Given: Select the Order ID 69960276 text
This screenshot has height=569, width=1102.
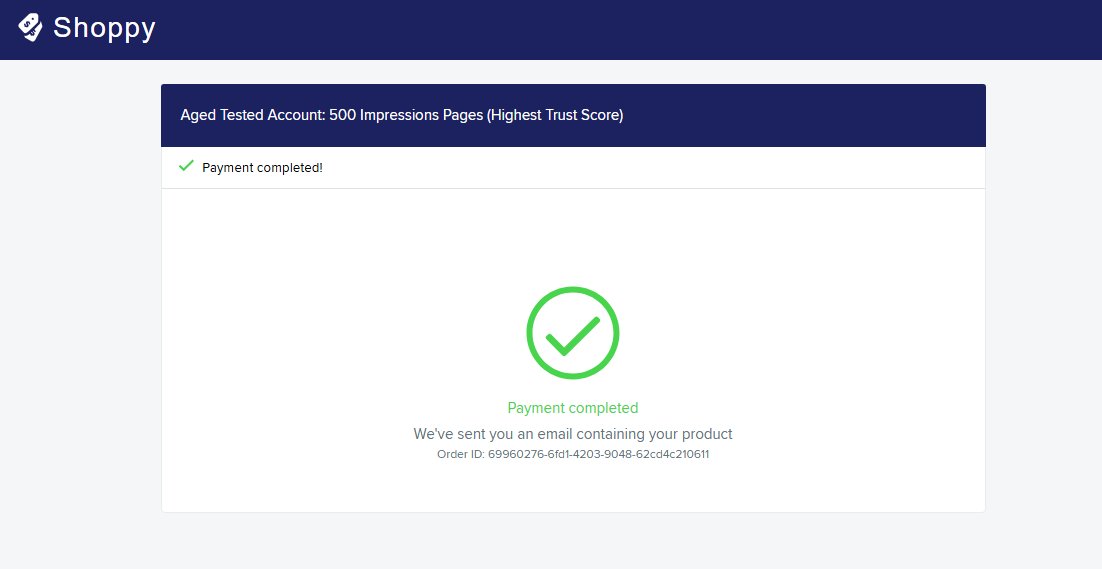Looking at the screenshot, I should 573,454.
